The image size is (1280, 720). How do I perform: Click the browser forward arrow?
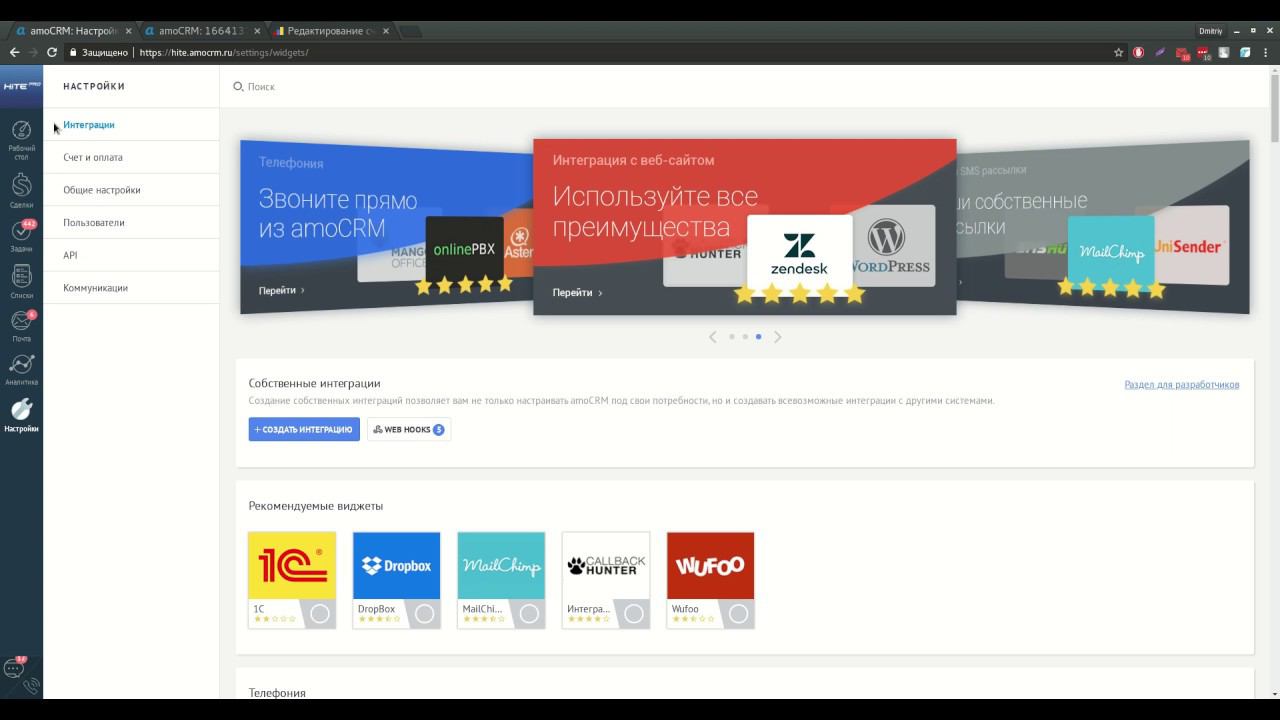33,52
